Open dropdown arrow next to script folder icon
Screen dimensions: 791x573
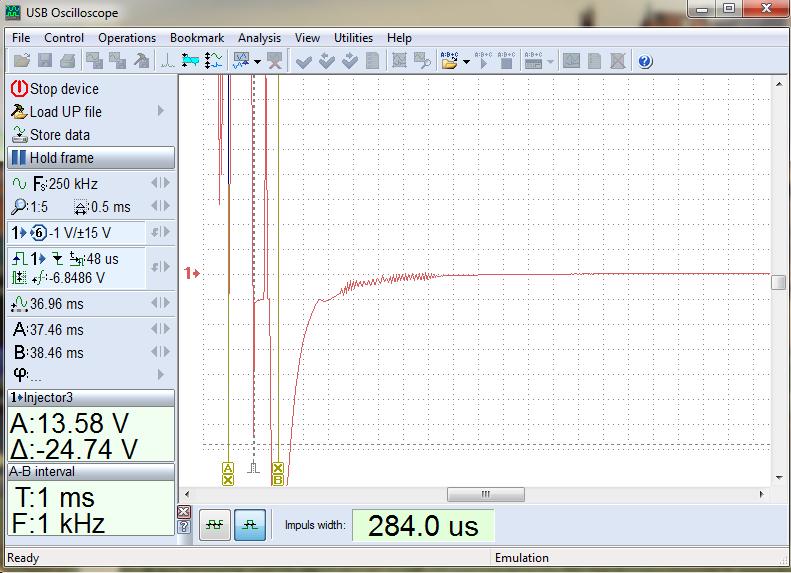point(466,62)
